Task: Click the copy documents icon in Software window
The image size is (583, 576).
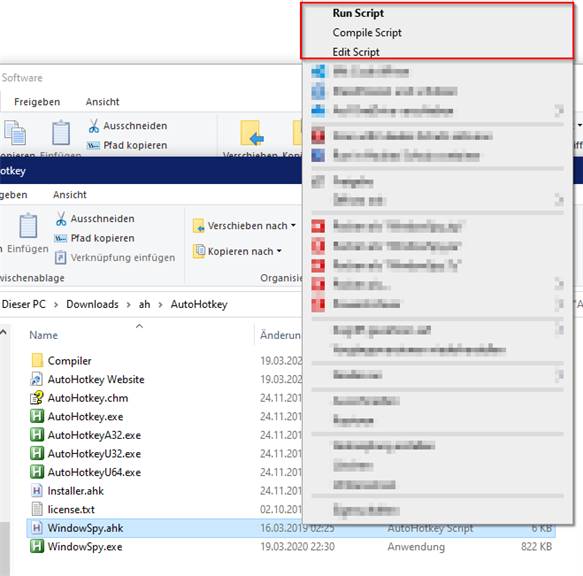Action: click(x=15, y=133)
